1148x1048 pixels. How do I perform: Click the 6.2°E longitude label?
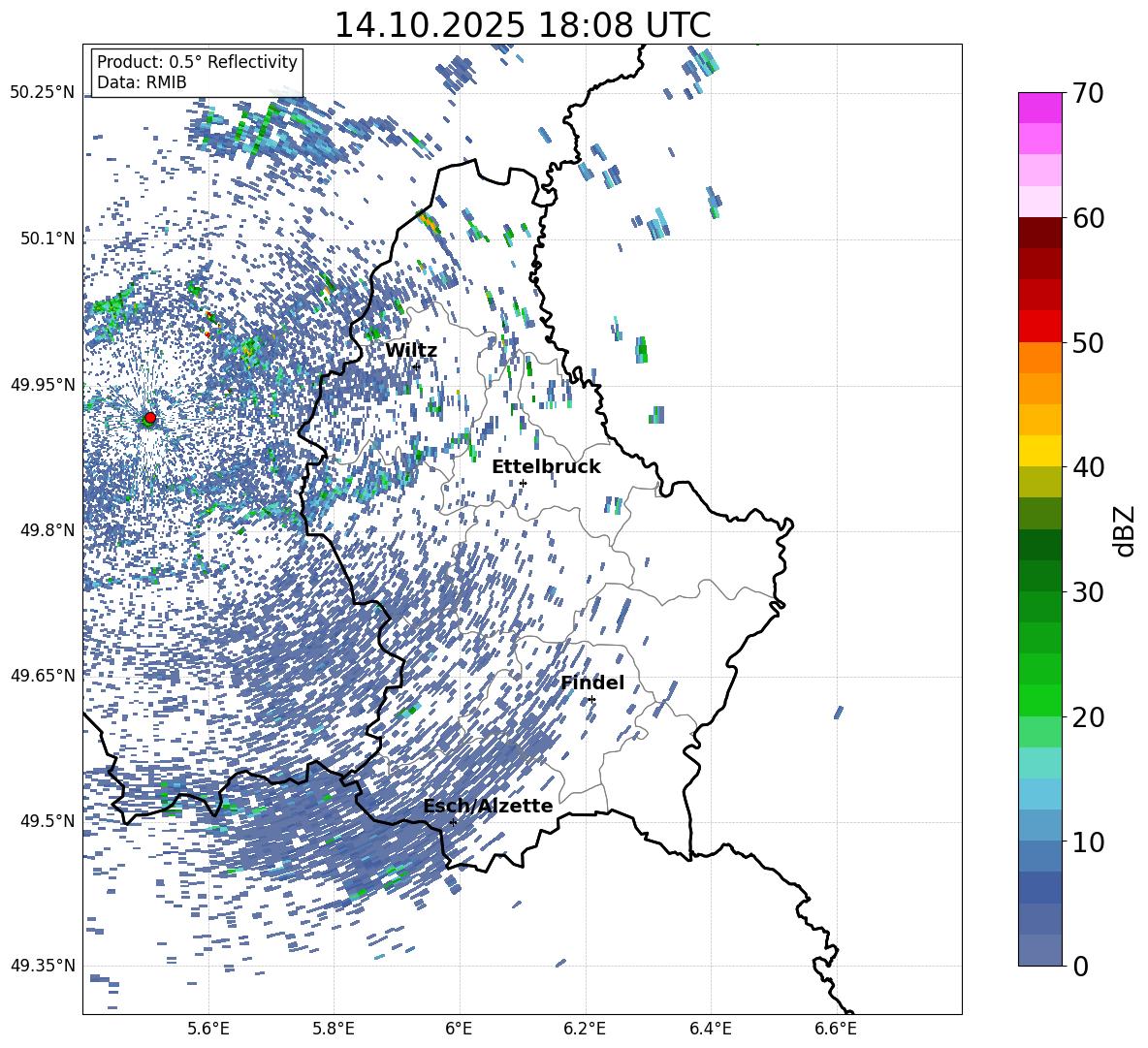[585, 1029]
